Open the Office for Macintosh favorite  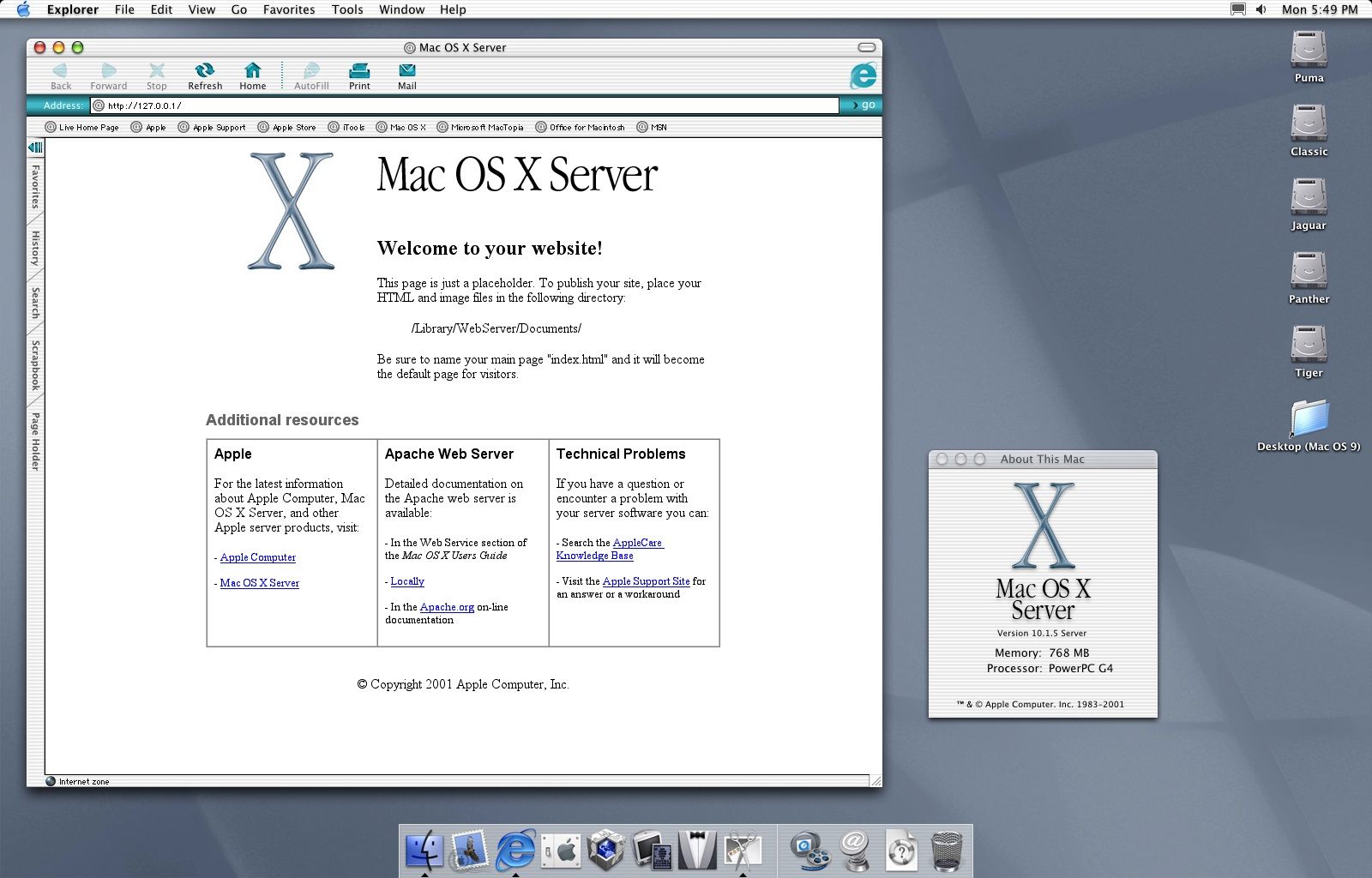581,127
